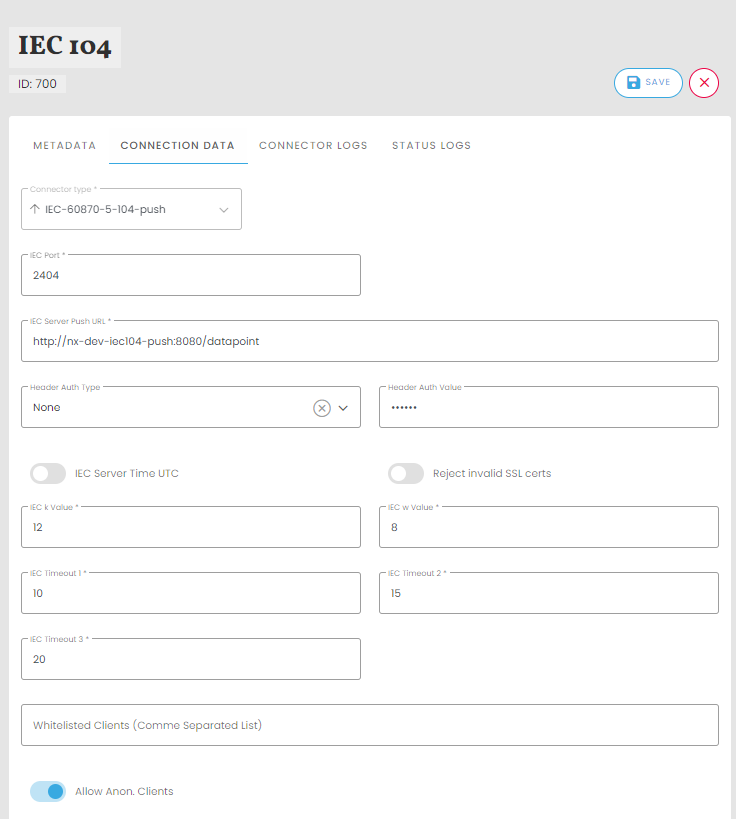The image size is (736, 819).
Task: Go to the Status Logs tab
Action: click(431, 146)
